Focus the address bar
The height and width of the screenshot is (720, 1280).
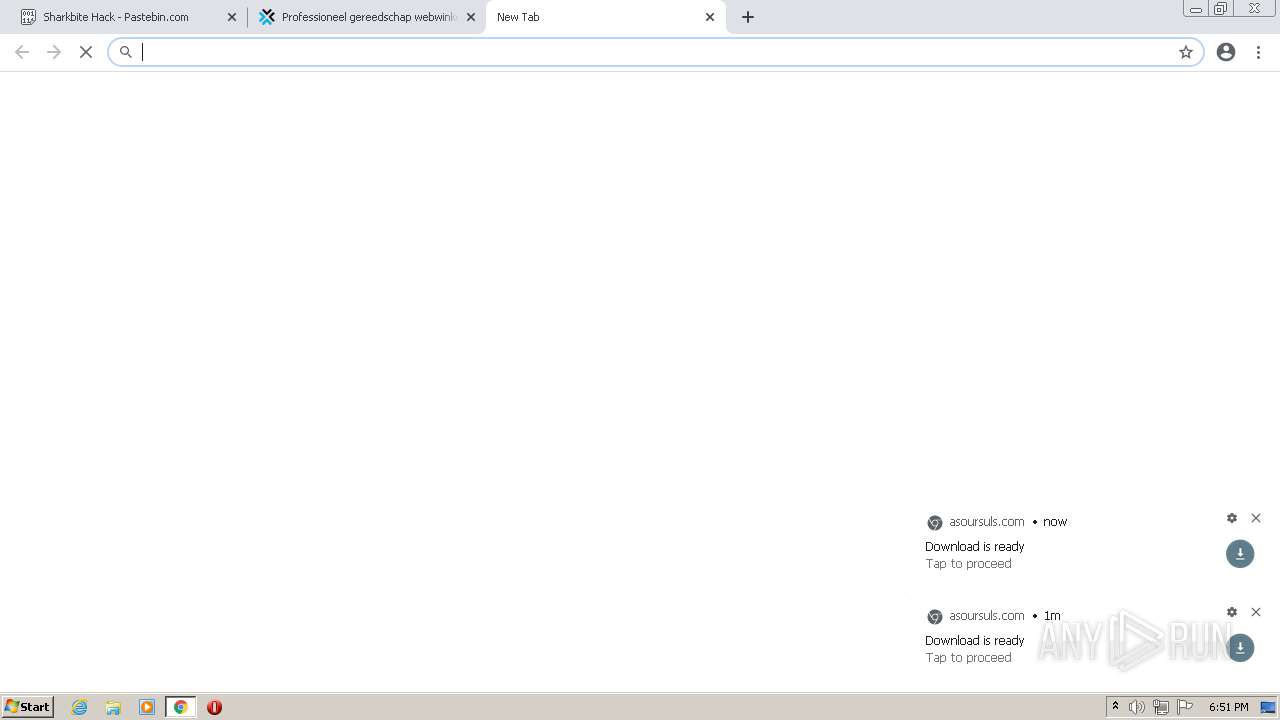[x=655, y=52]
